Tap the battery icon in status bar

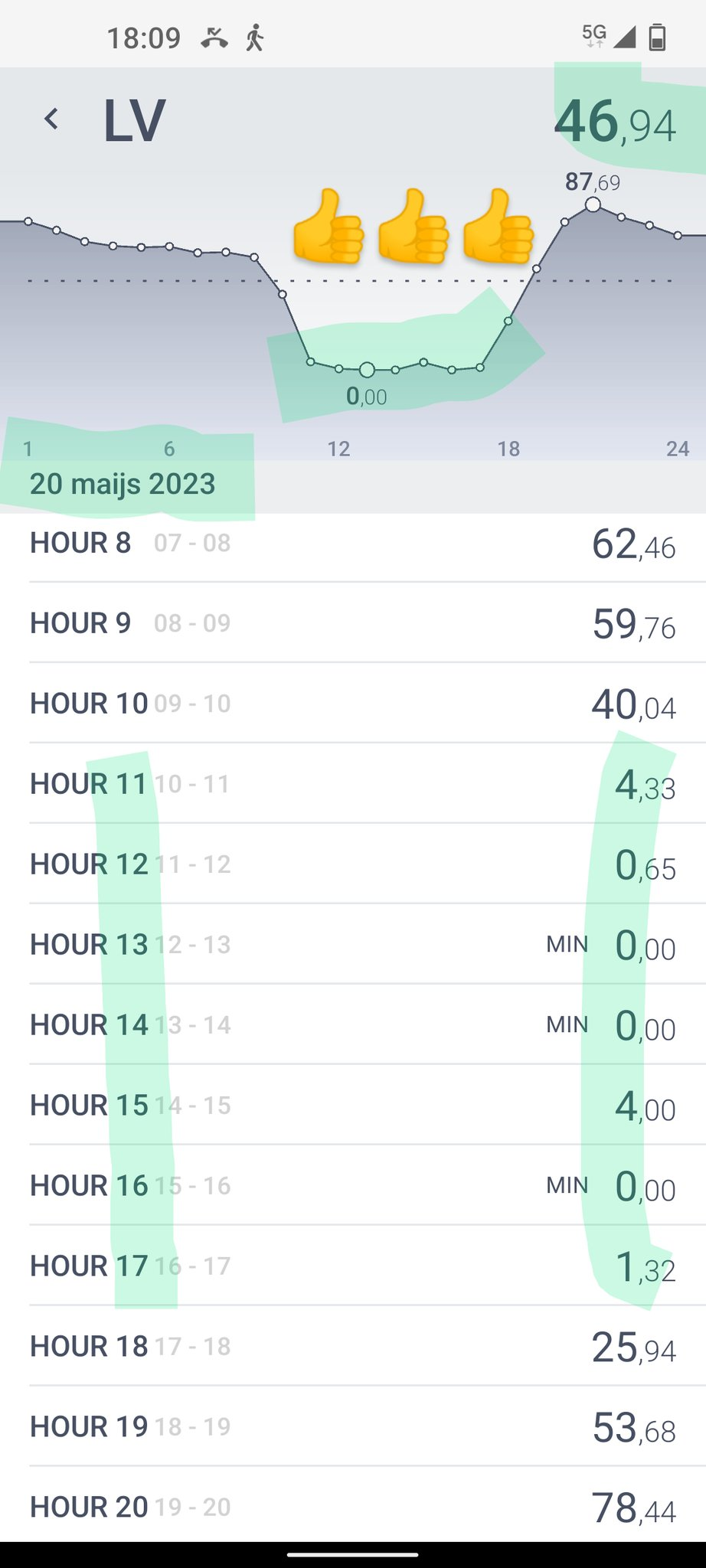[657, 37]
